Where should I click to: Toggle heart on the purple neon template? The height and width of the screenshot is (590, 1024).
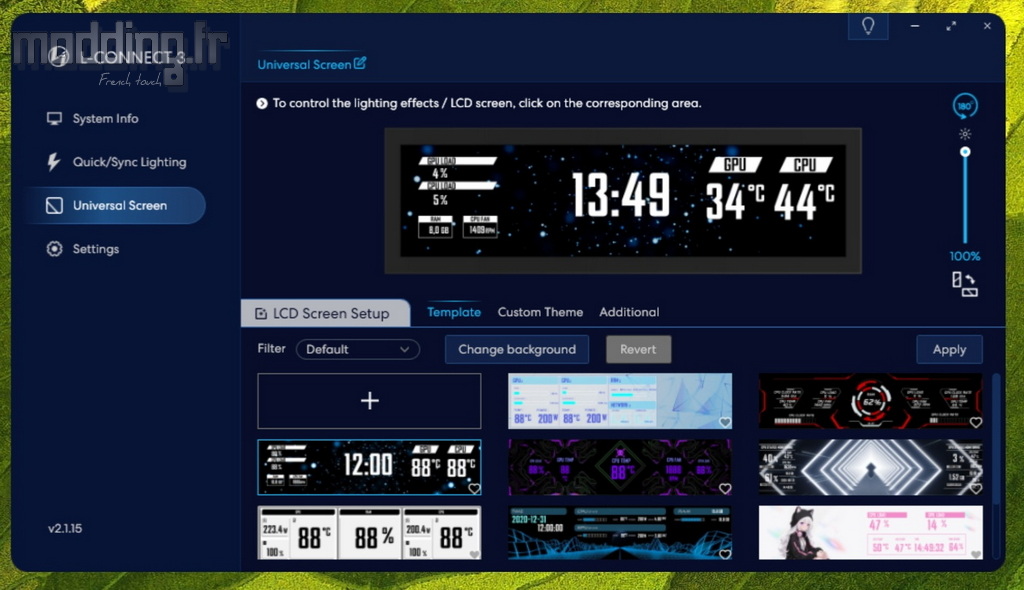coord(724,489)
